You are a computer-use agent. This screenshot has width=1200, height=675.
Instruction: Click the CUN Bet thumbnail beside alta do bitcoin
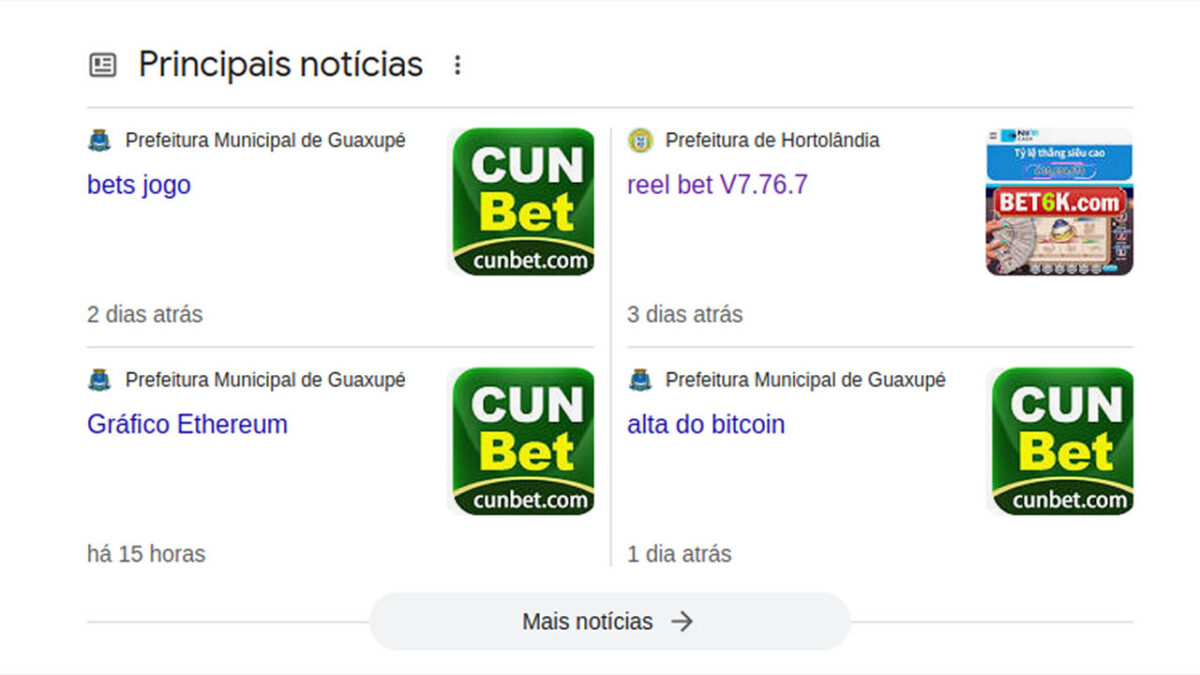tap(1059, 440)
